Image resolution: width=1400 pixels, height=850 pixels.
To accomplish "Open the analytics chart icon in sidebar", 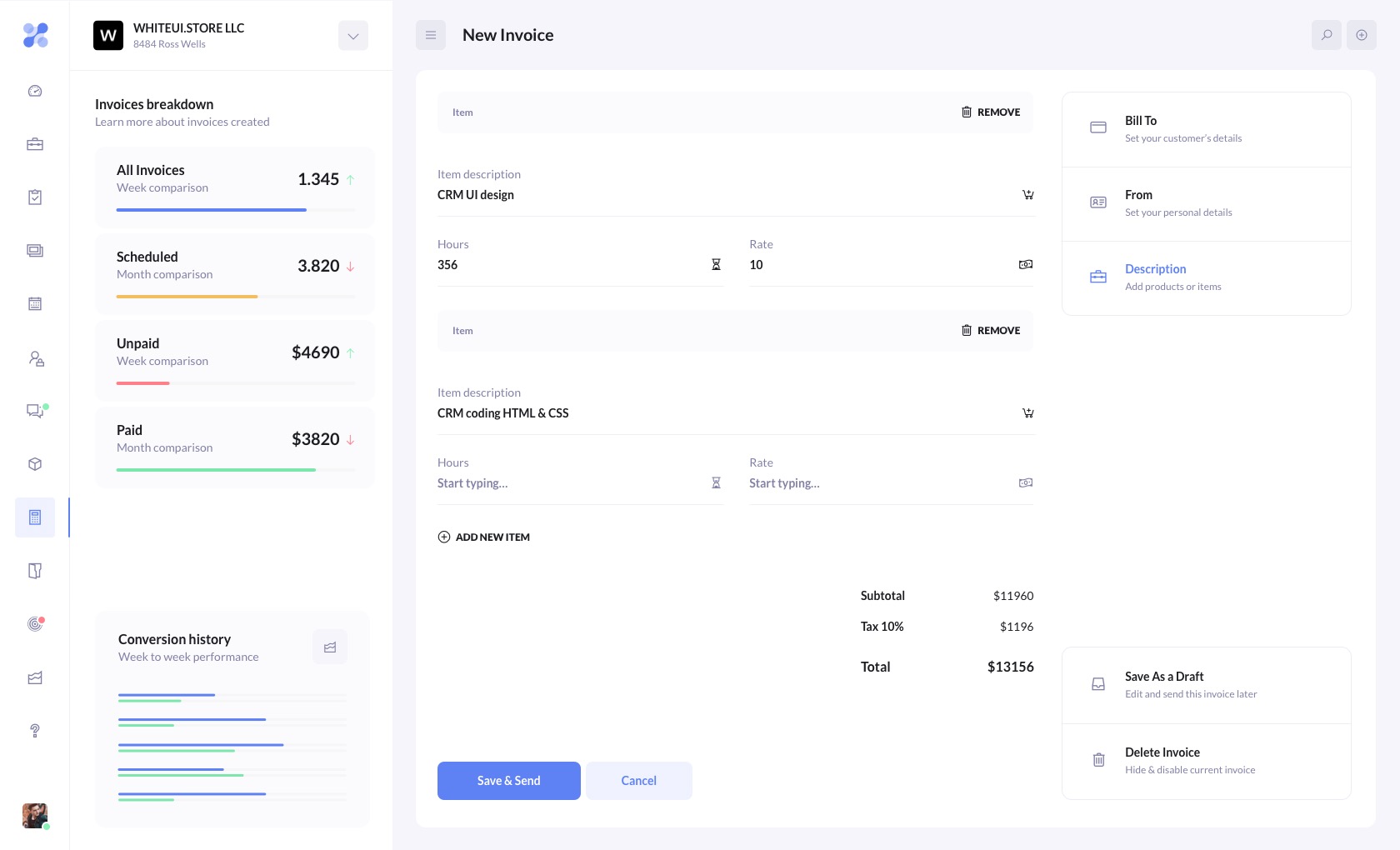I will (x=35, y=677).
